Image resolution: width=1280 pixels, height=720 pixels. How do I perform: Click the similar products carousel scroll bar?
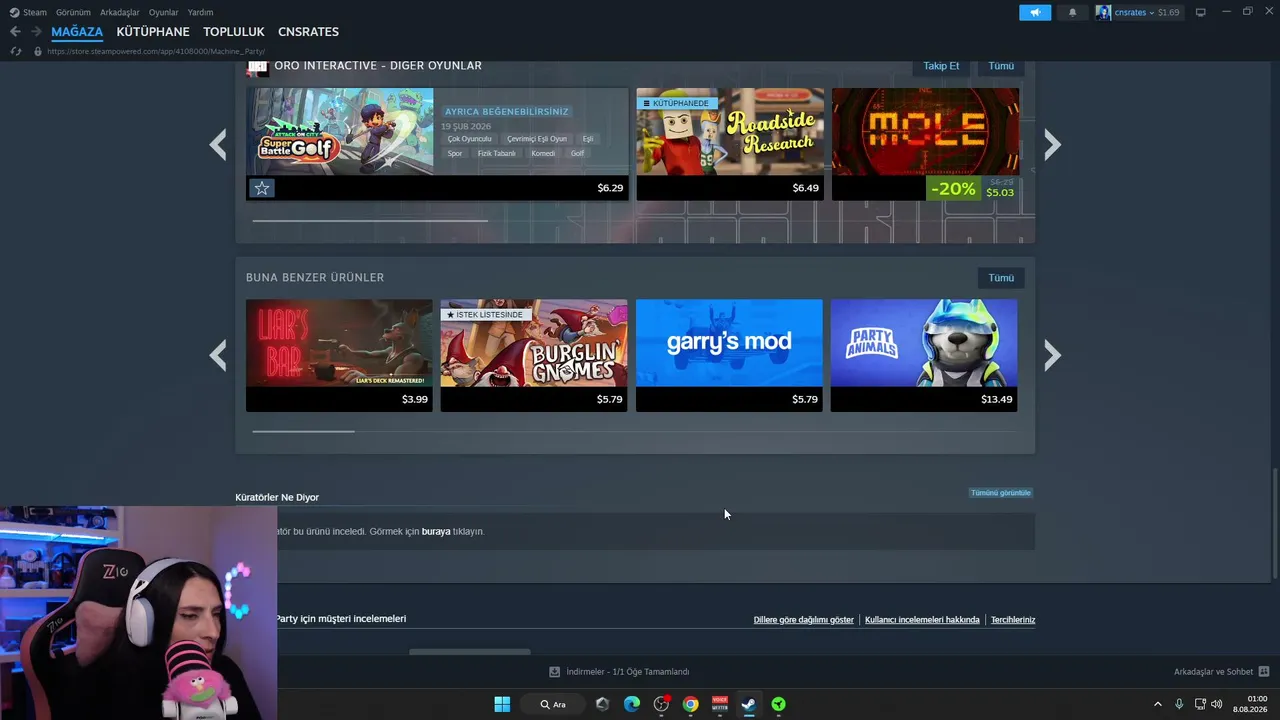(x=303, y=431)
